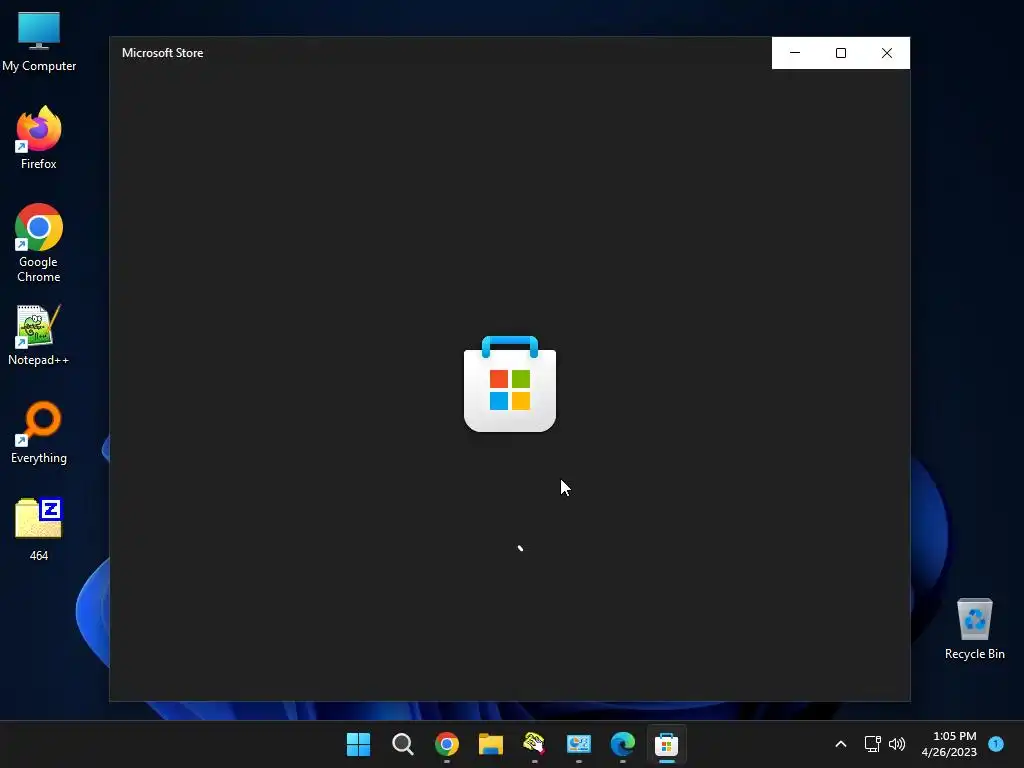The image size is (1024, 768).
Task: Select the Firefox desktop shortcut
Action: tap(39, 138)
